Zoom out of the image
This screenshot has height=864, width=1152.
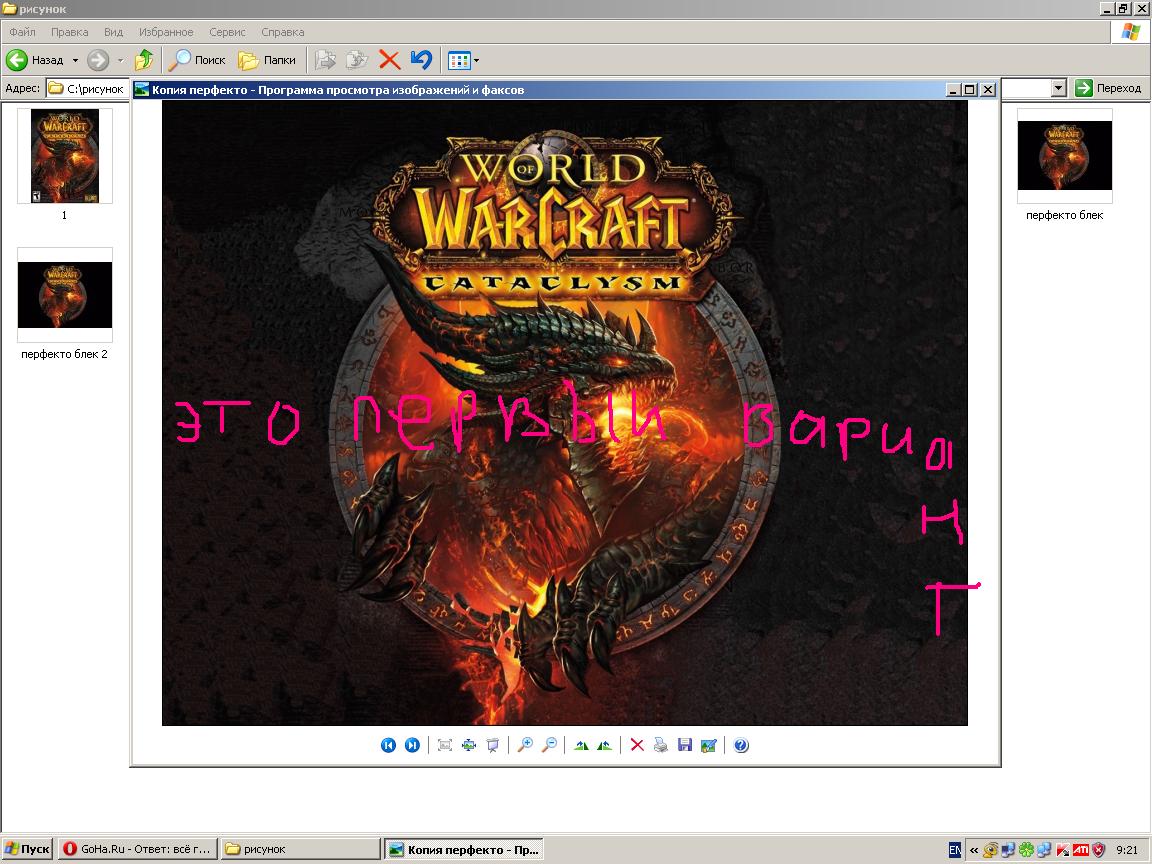(x=549, y=745)
